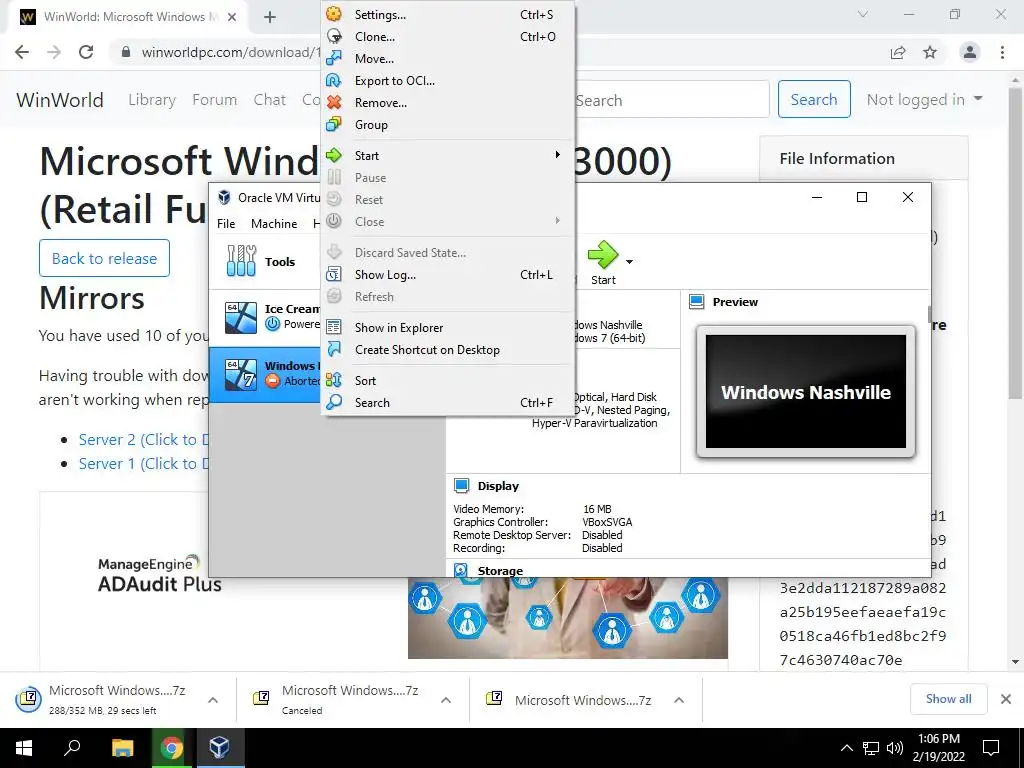Click the Export to OCI icon

coord(334,80)
